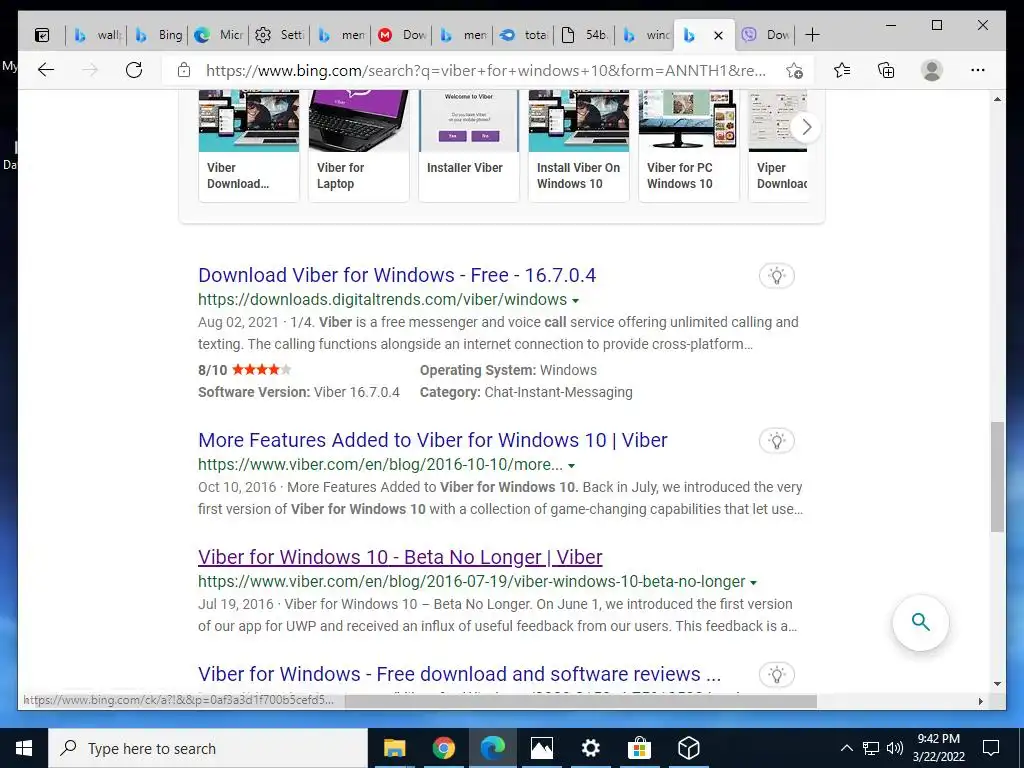Switch to the 'winc' tab
The height and width of the screenshot is (768, 1024).
[647, 35]
